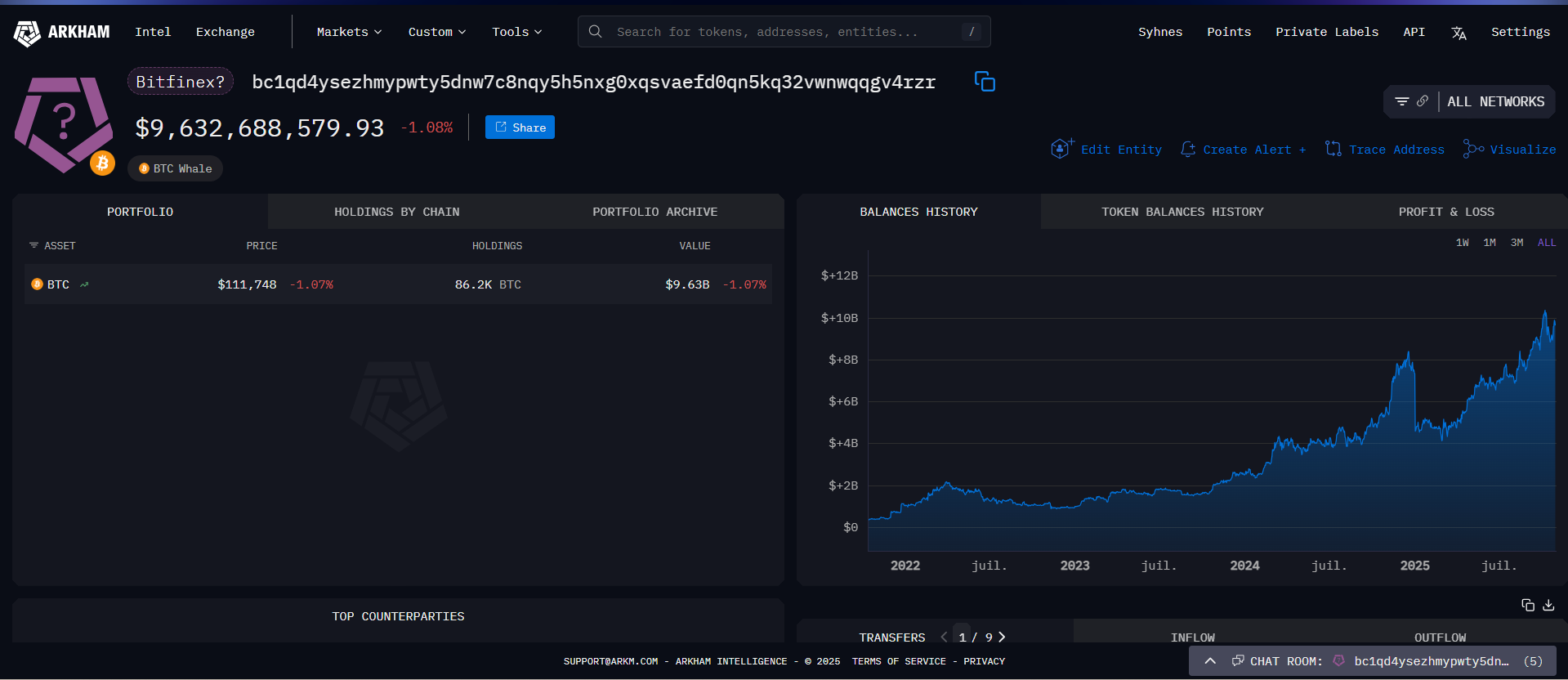The image size is (1568, 680).
Task: Switch to Token Balances History tab
Action: click(x=1182, y=212)
